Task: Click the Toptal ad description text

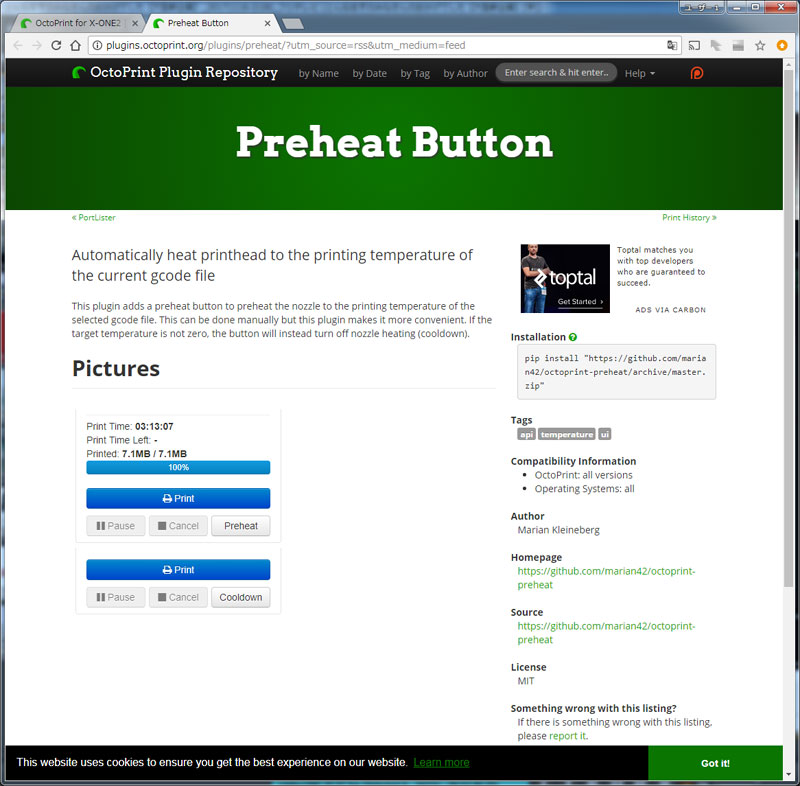Action: (661, 266)
